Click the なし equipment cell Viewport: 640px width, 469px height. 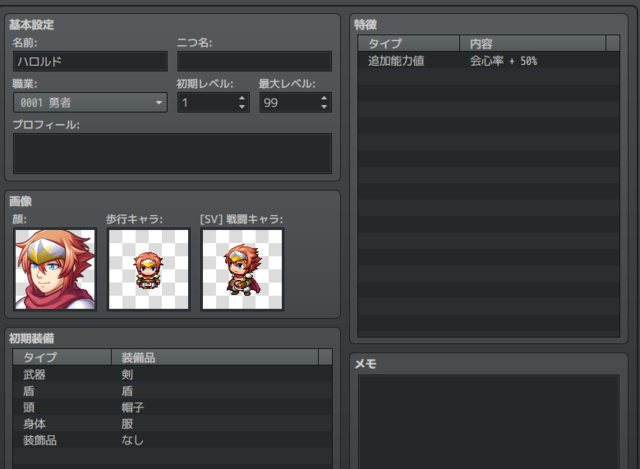pyautogui.click(x=132, y=440)
